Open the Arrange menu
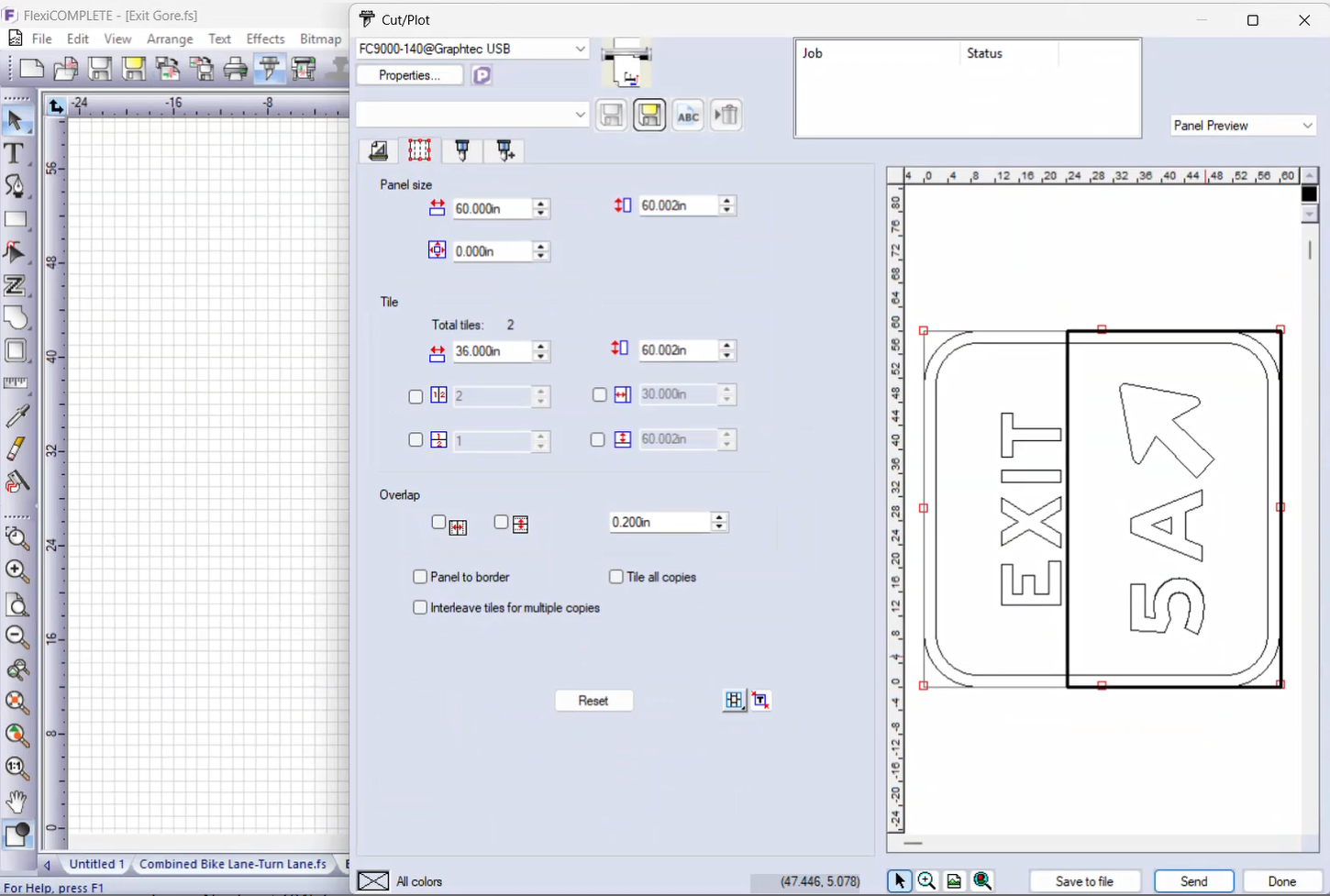The height and width of the screenshot is (896, 1330). (170, 39)
